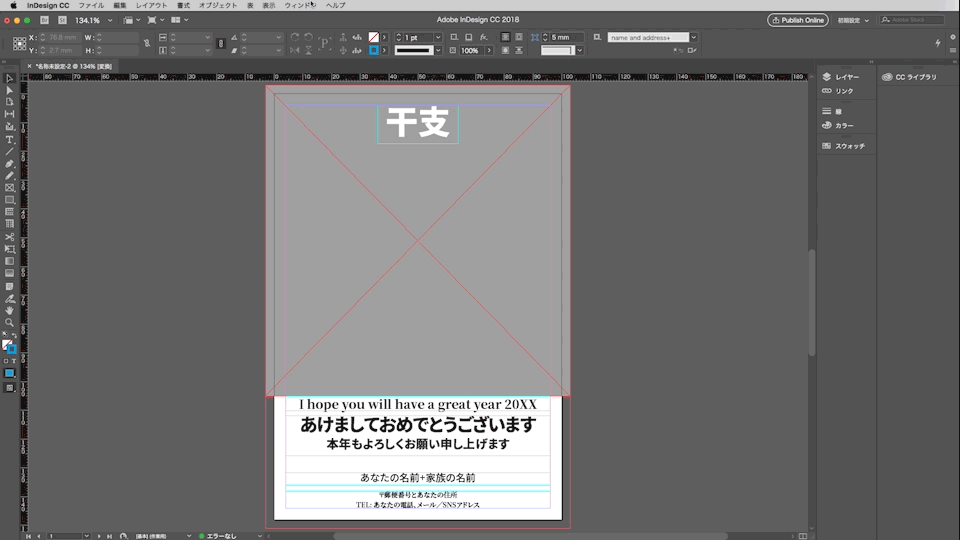Open the InDesign CC application menu
The image size is (960, 540).
click(48, 6)
